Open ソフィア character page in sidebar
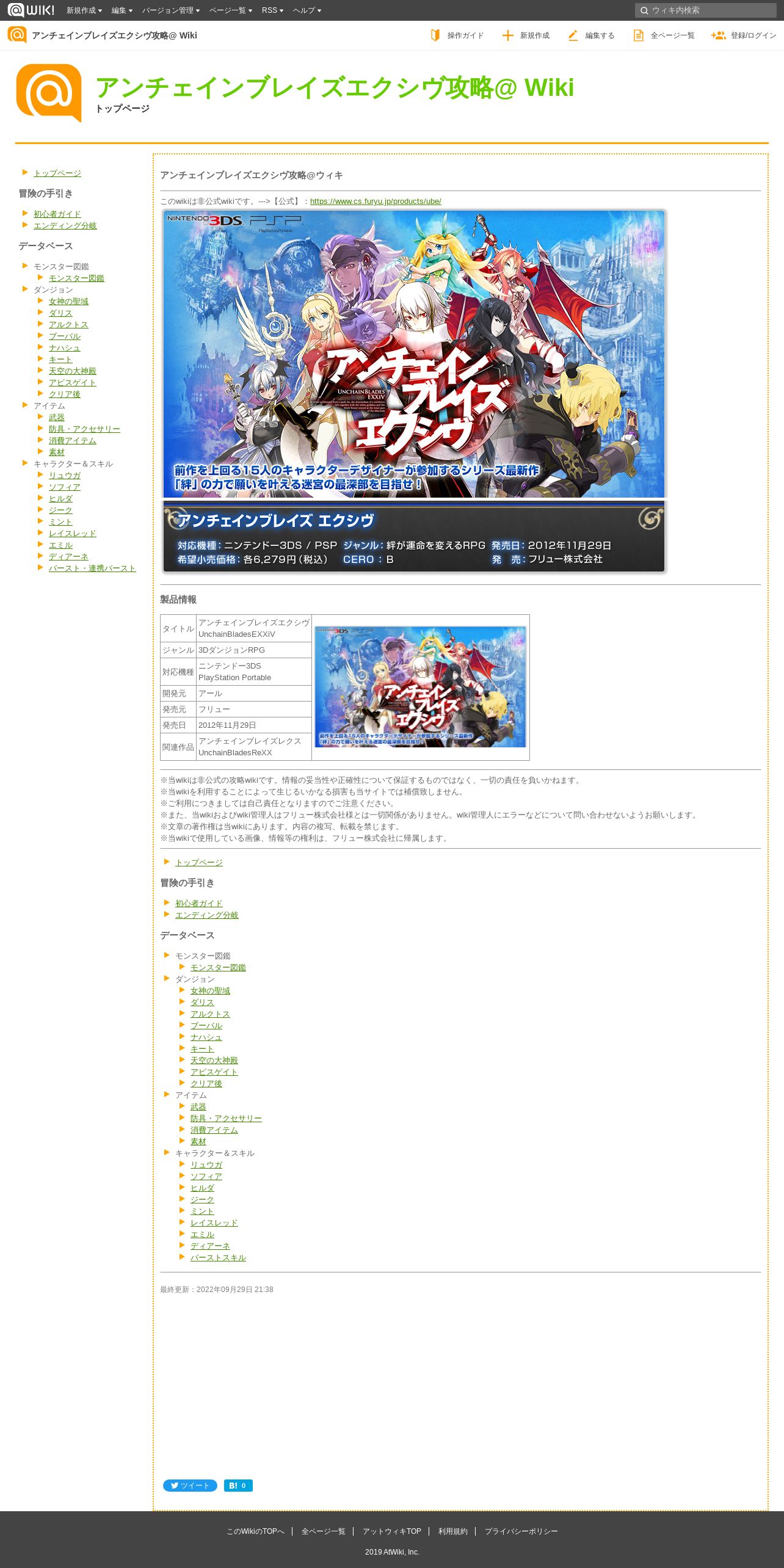 [65, 487]
